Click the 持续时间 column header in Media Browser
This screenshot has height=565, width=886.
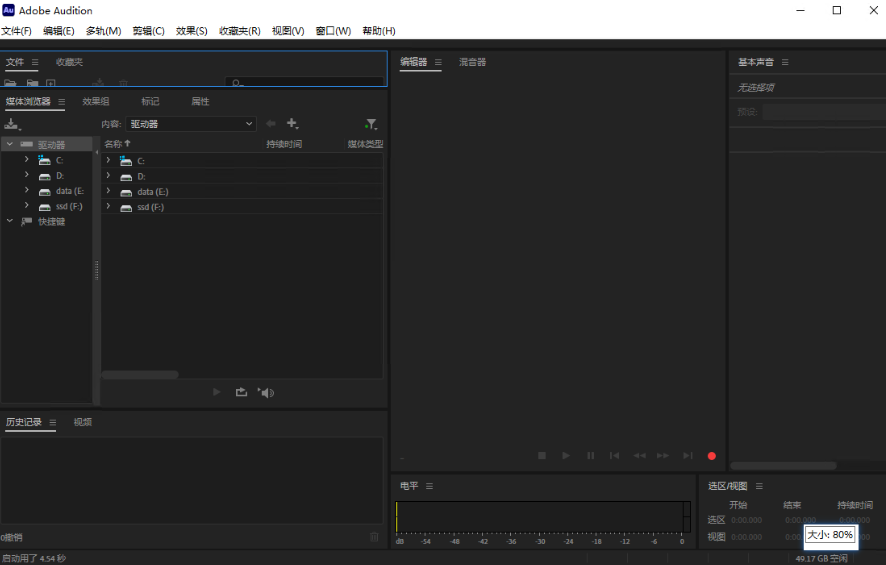click(284, 144)
